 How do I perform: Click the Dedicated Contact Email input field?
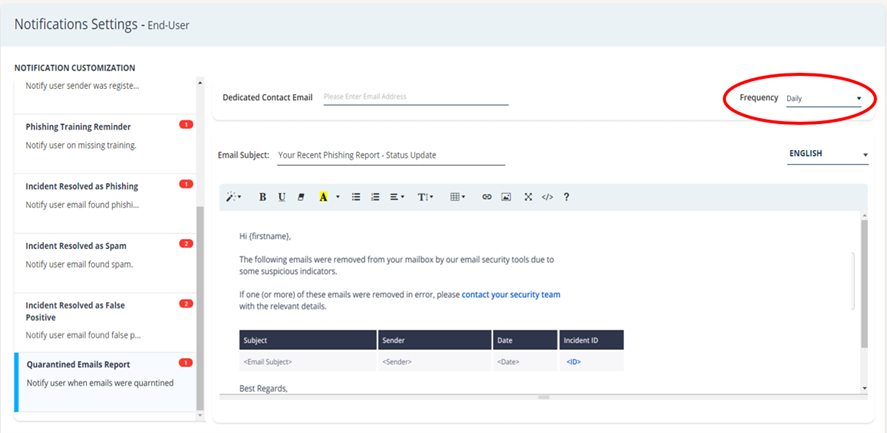416,97
